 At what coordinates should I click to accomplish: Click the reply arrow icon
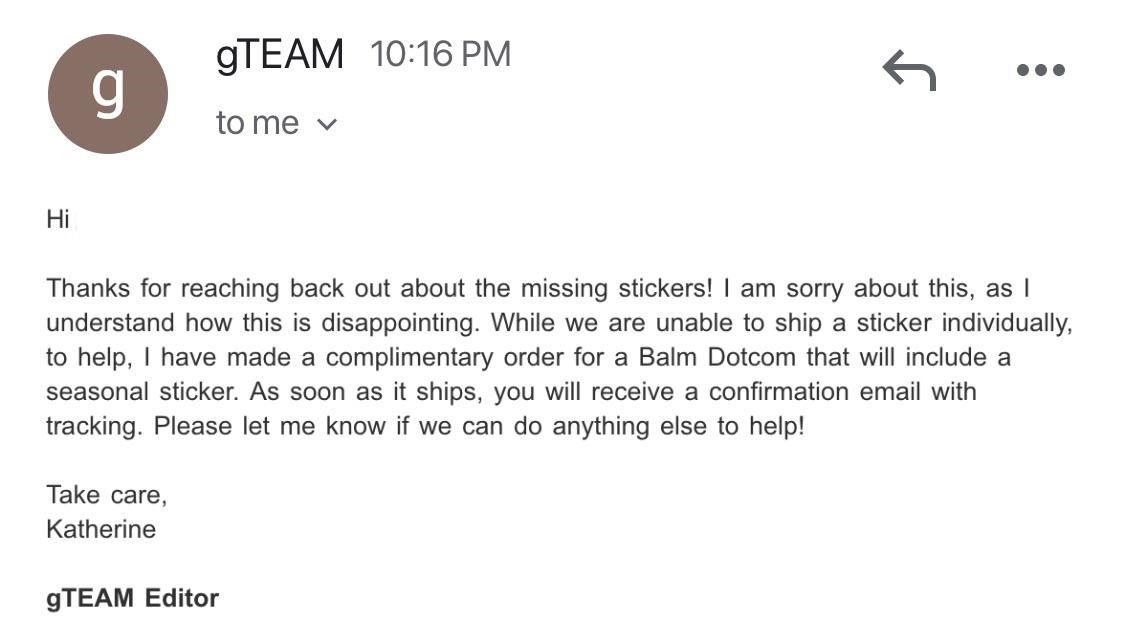(909, 71)
